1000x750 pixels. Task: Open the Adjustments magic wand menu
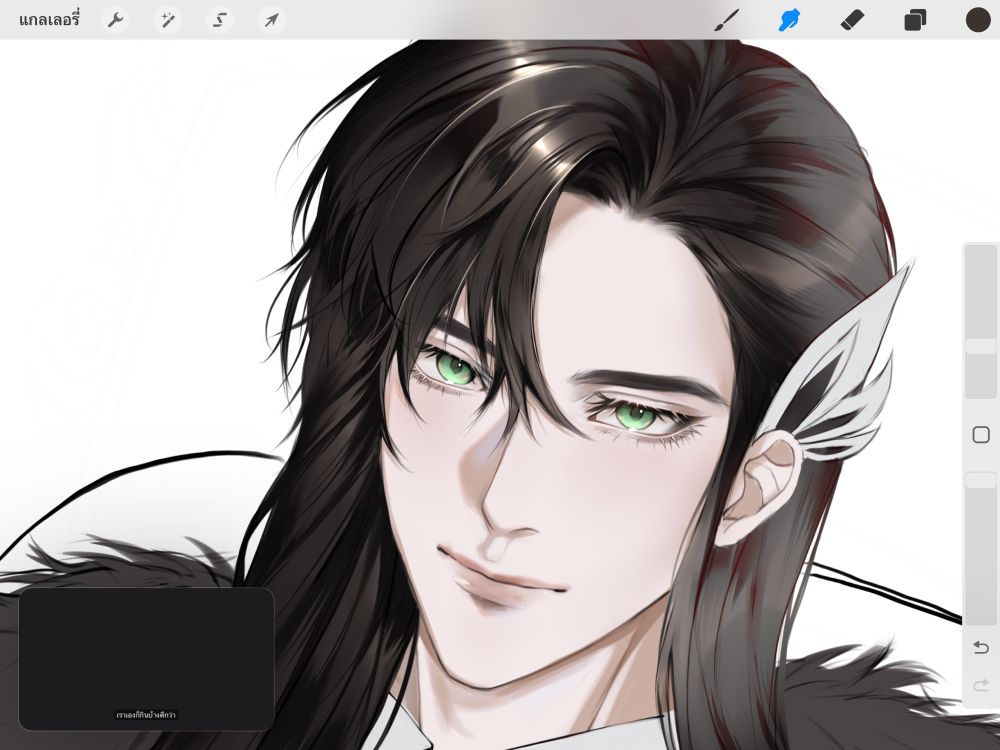[x=167, y=20]
